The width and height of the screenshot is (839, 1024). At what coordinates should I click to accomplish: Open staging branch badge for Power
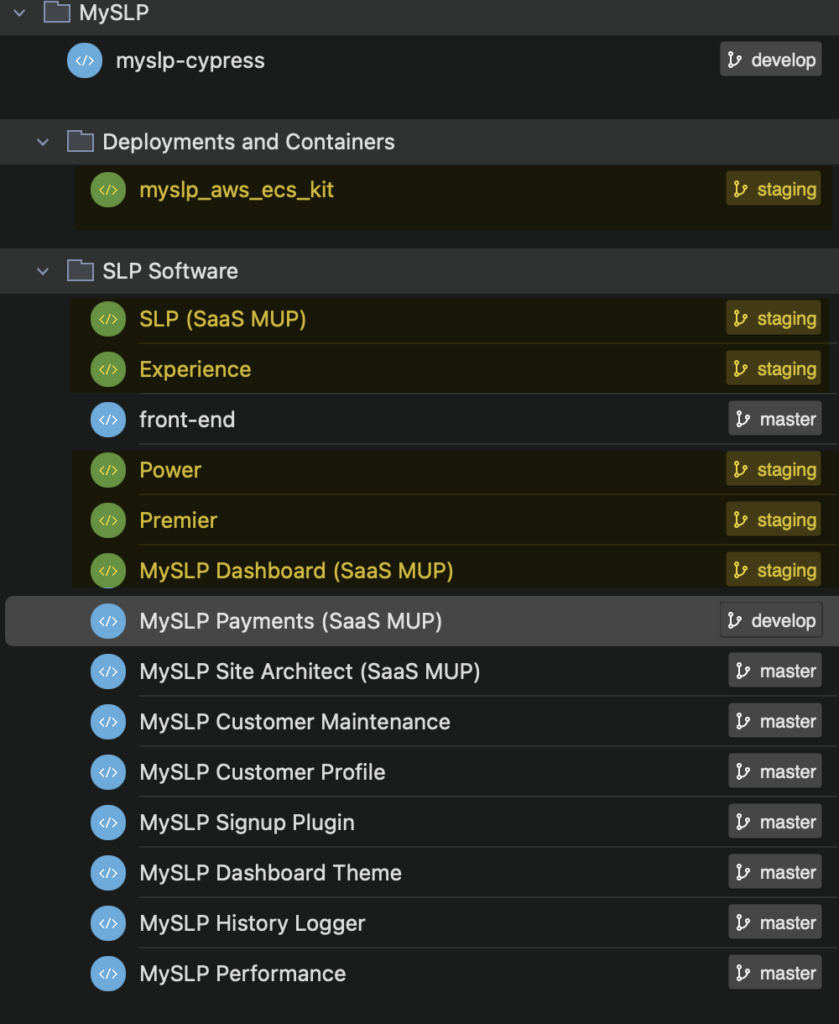[774, 469]
